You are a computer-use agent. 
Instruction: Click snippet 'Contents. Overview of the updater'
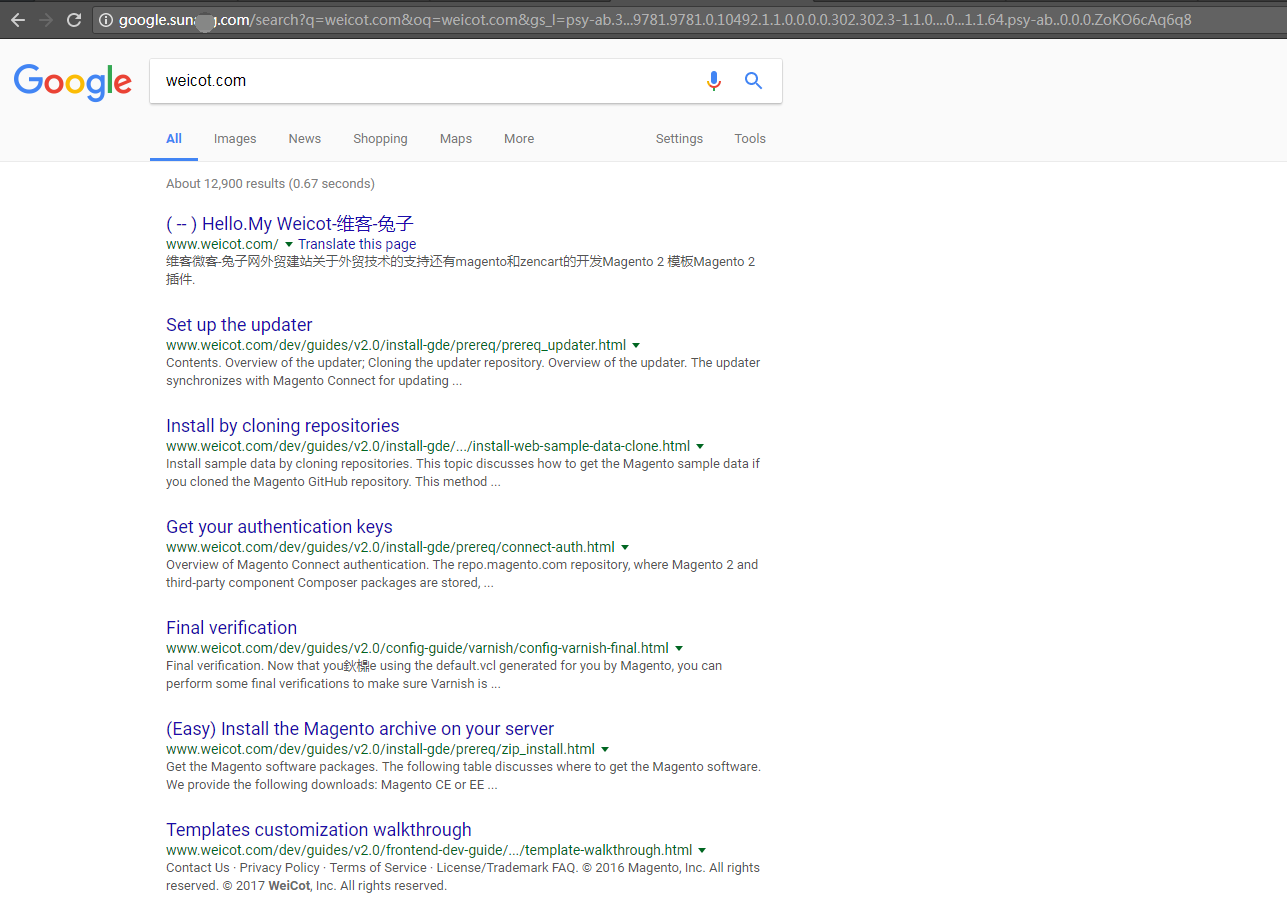[463, 372]
